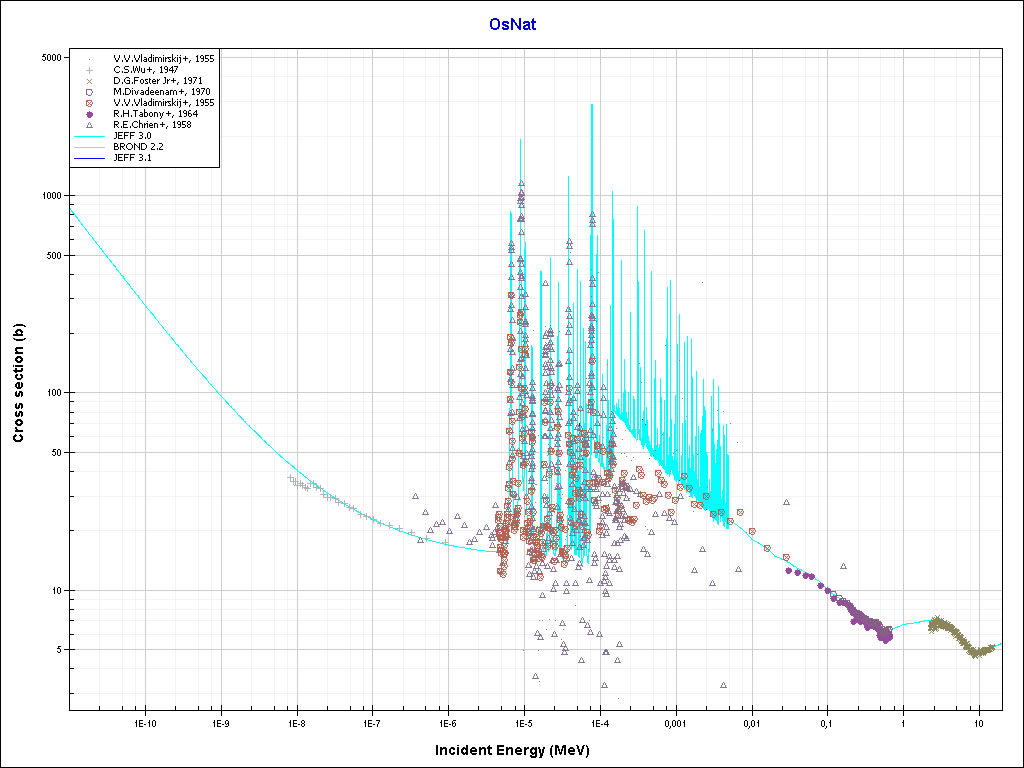Click the gray BROND 2.2 line sample
The width and height of the screenshot is (1024, 768).
(89, 147)
